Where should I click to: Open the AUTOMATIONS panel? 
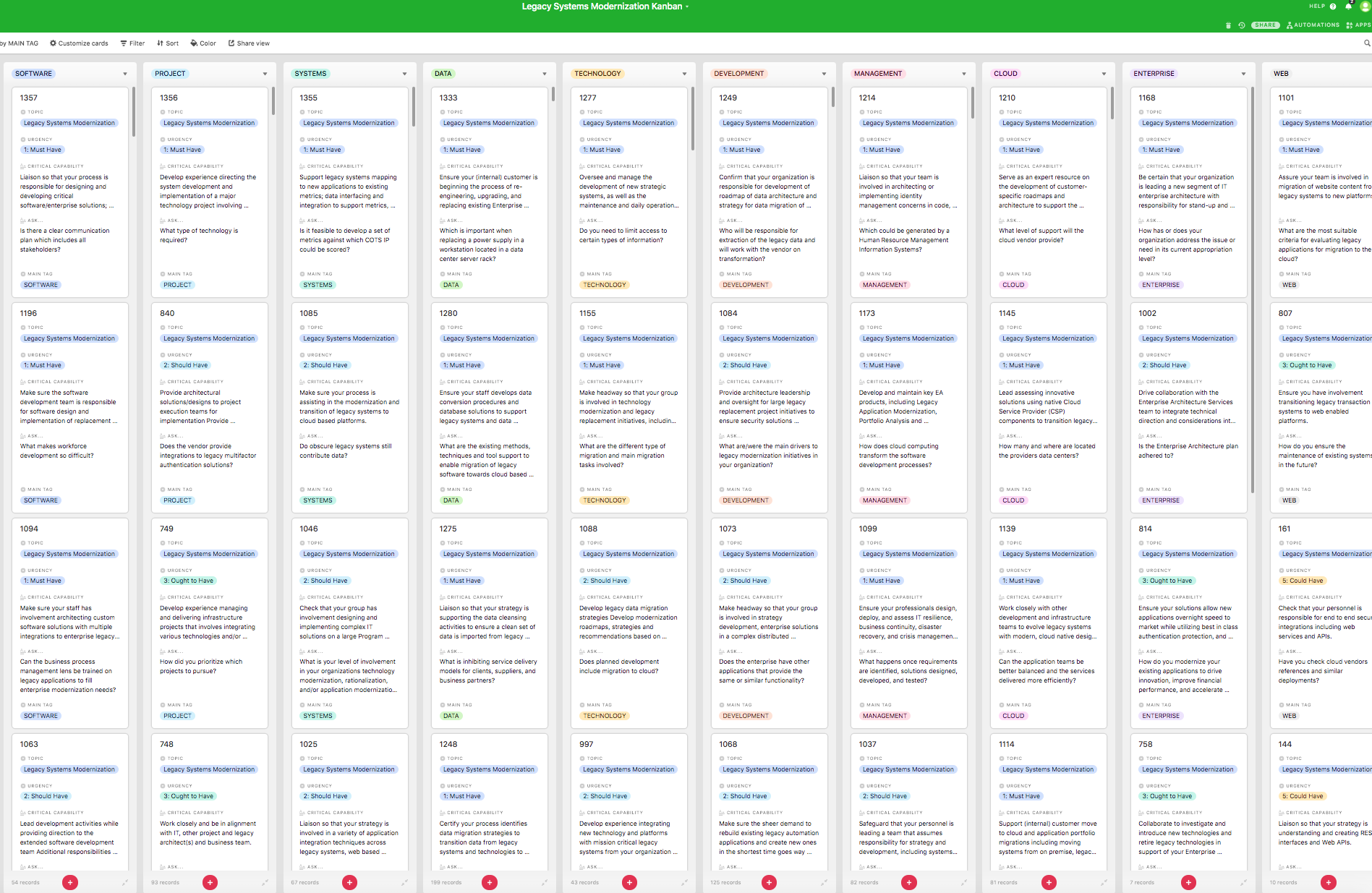(1313, 25)
